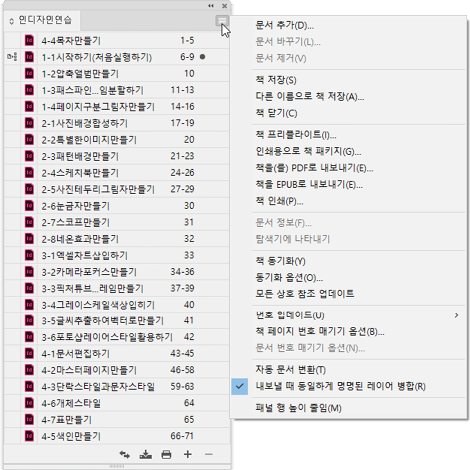470x470 pixels.
Task: Set 4-4목차만들기 as style source
Action: pos(12,40)
